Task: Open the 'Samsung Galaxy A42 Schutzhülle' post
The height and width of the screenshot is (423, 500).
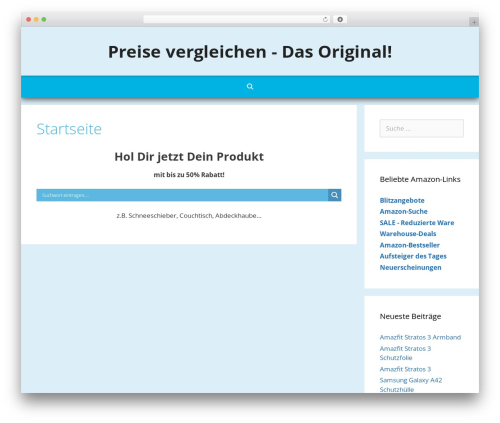Action: tap(411, 385)
